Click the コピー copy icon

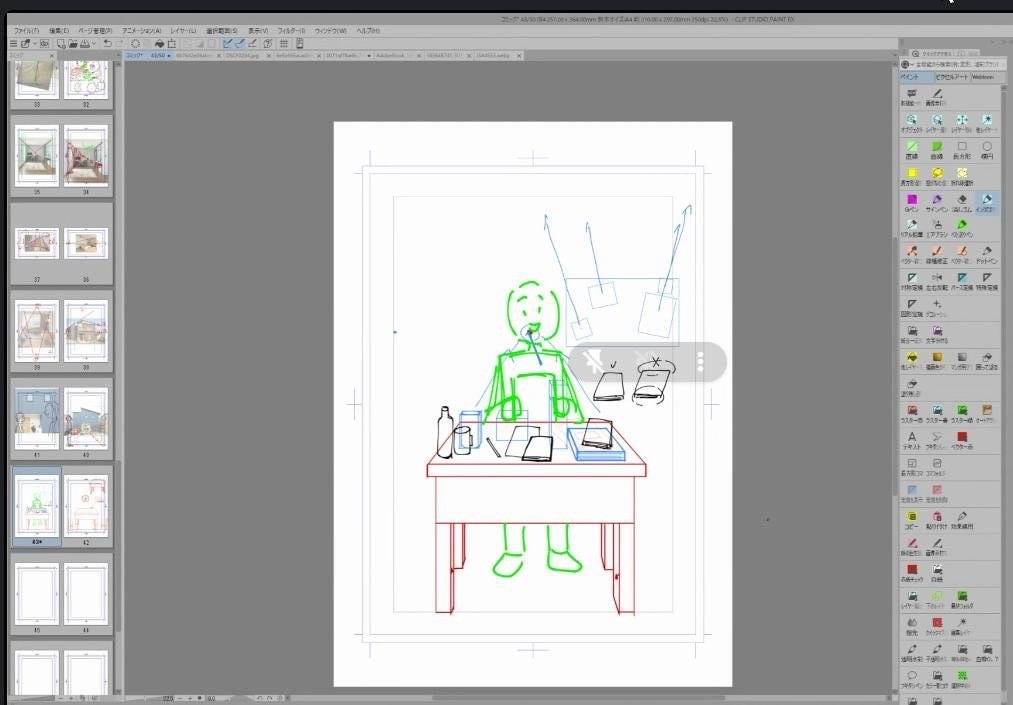tap(912, 520)
